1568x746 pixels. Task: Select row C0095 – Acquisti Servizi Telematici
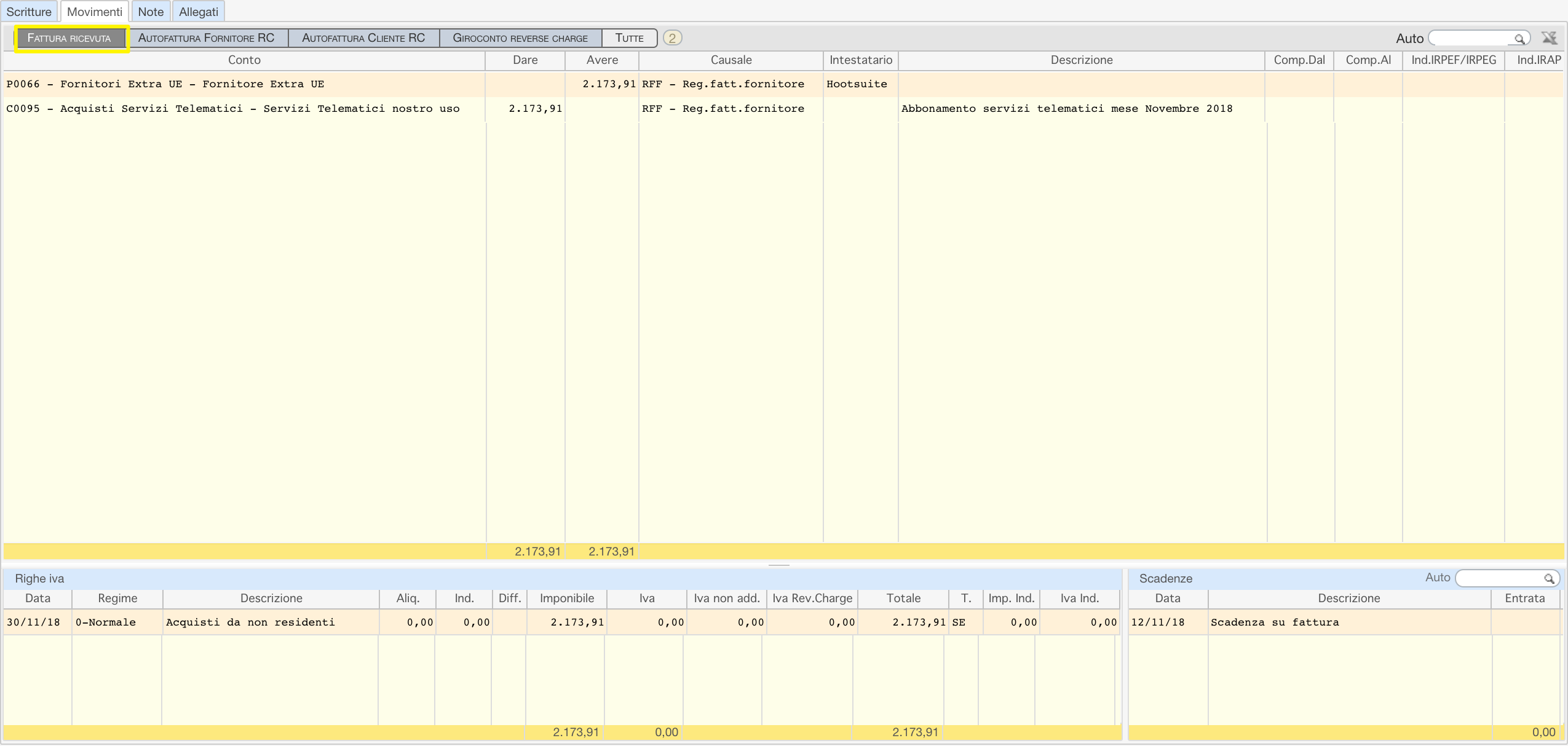(783, 109)
